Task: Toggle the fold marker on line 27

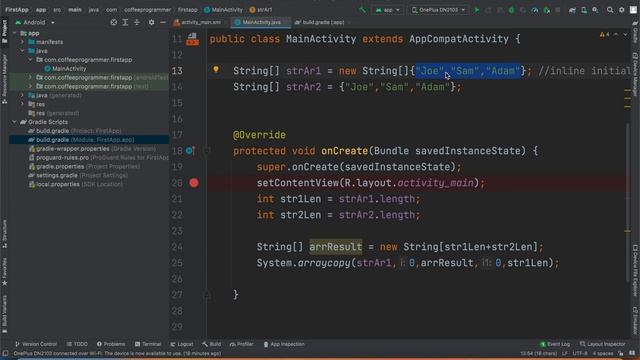Action: pos(207,295)
